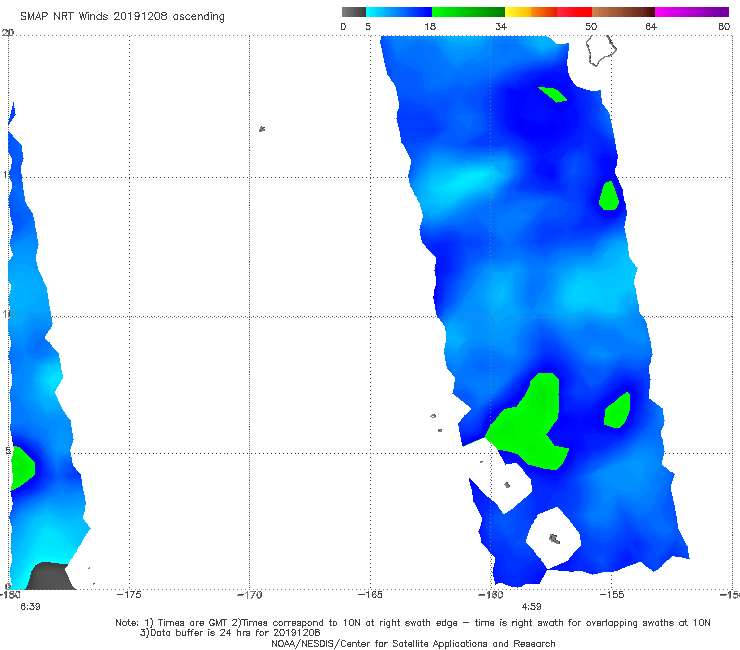Click the blue segment of the color bar
The height and width of the screenshot is (650, 740).
pos(399,12)
